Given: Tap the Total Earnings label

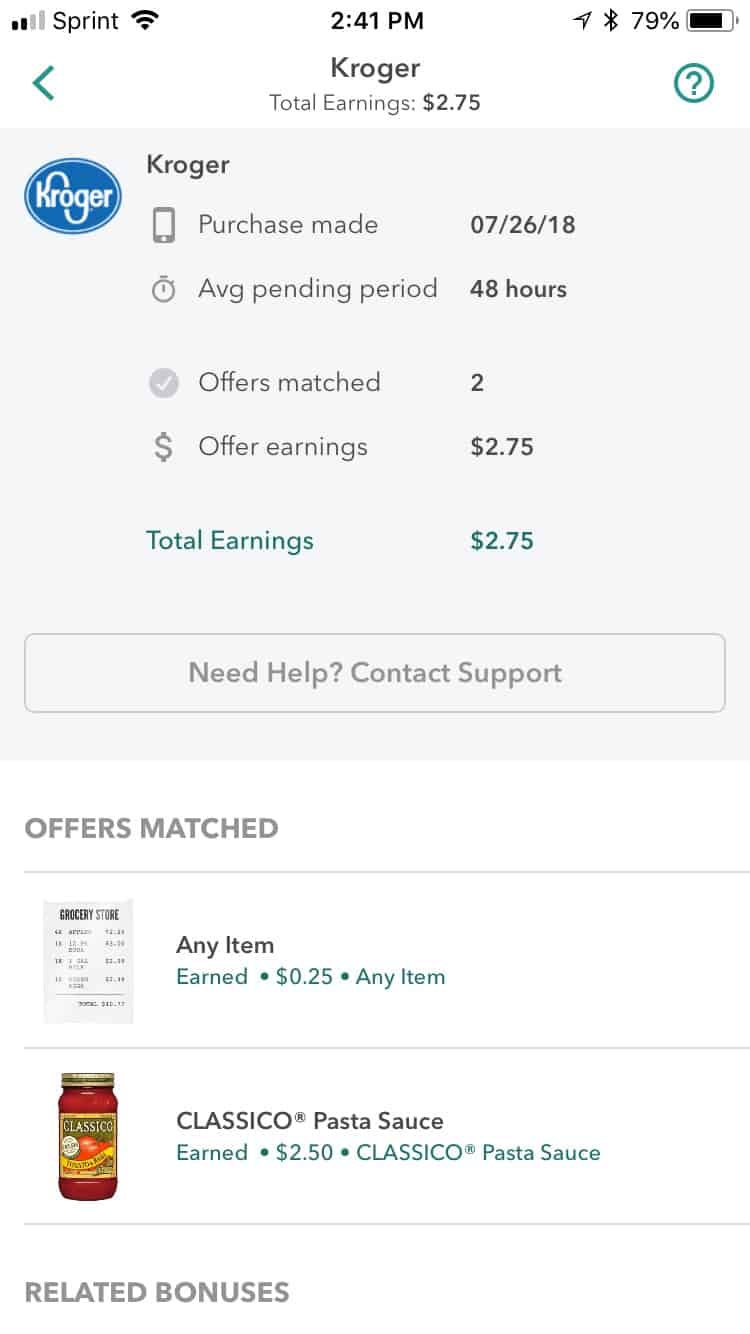Looking at the screenshot, I should (230, 541).
